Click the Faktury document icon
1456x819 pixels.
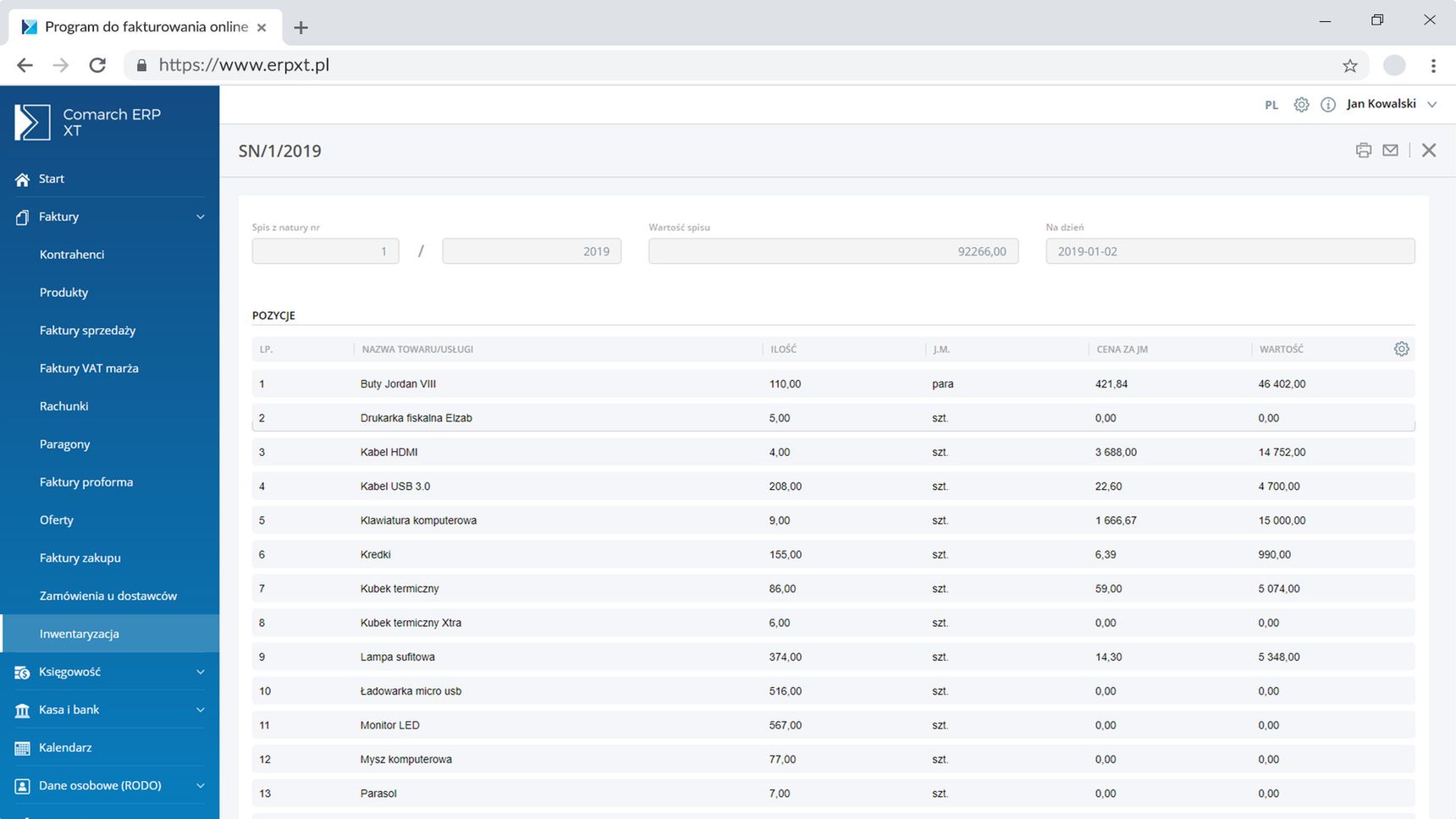click(x=22, y=217)
